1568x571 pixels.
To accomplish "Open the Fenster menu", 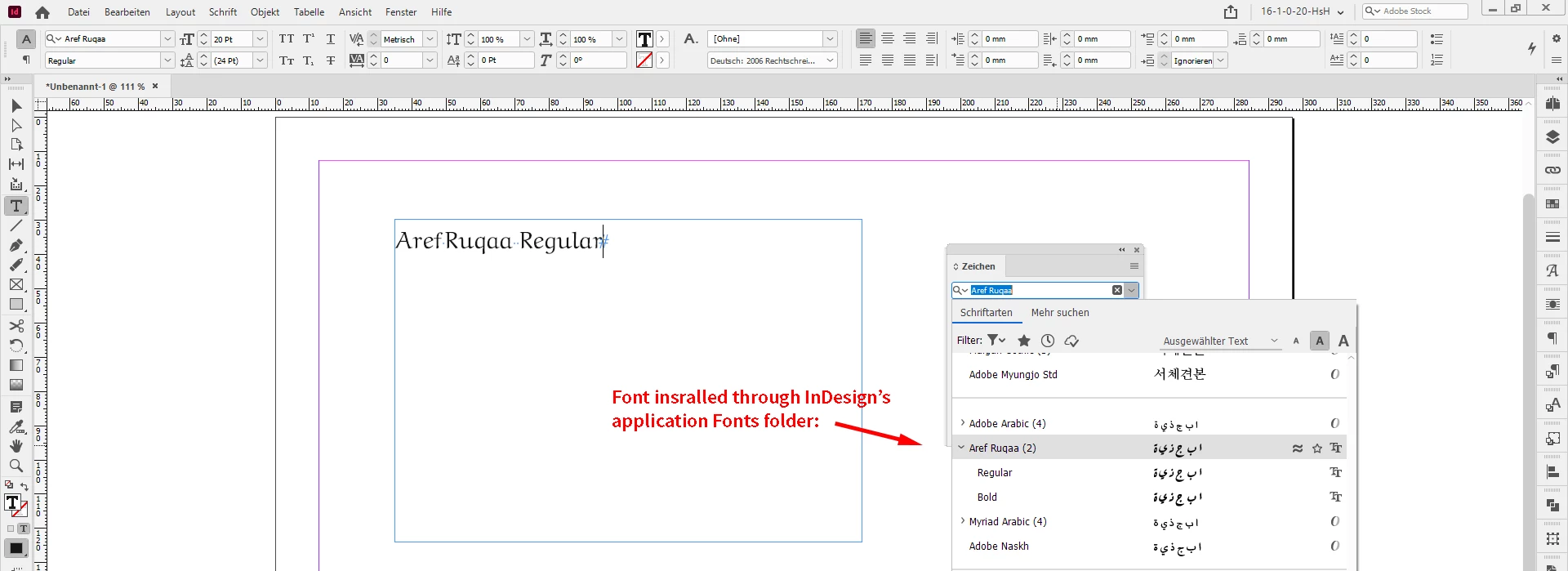I will [x=401, y=12].
